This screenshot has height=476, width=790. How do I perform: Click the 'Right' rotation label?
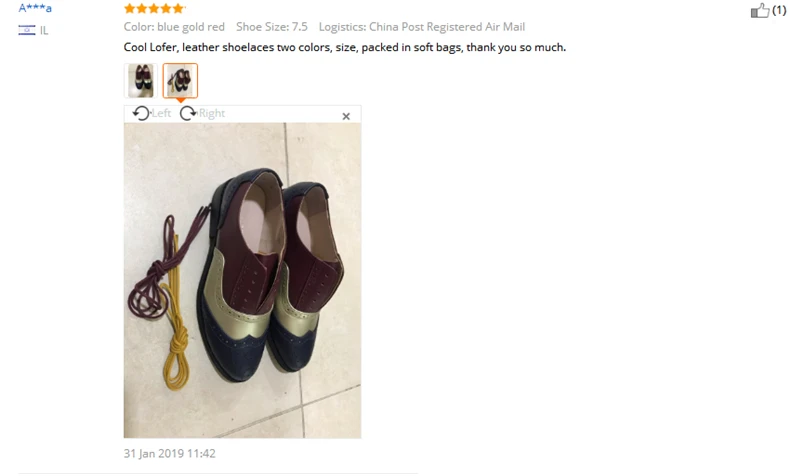pyautogui.click(x=212, y=113)
